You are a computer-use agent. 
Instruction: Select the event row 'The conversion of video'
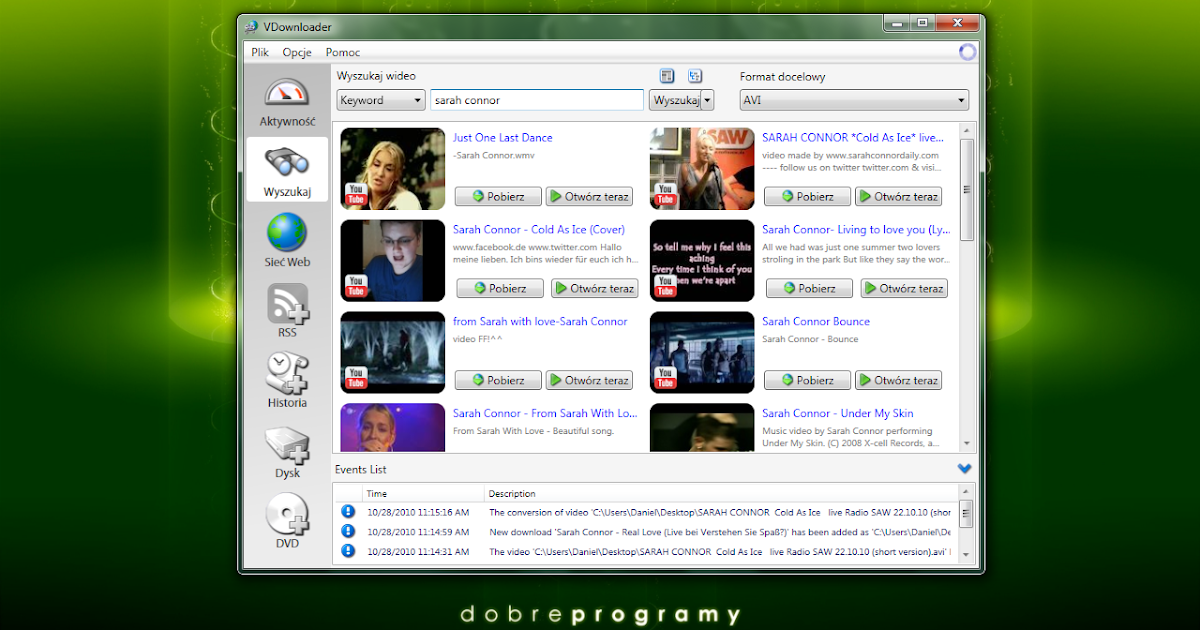[647, 511]
